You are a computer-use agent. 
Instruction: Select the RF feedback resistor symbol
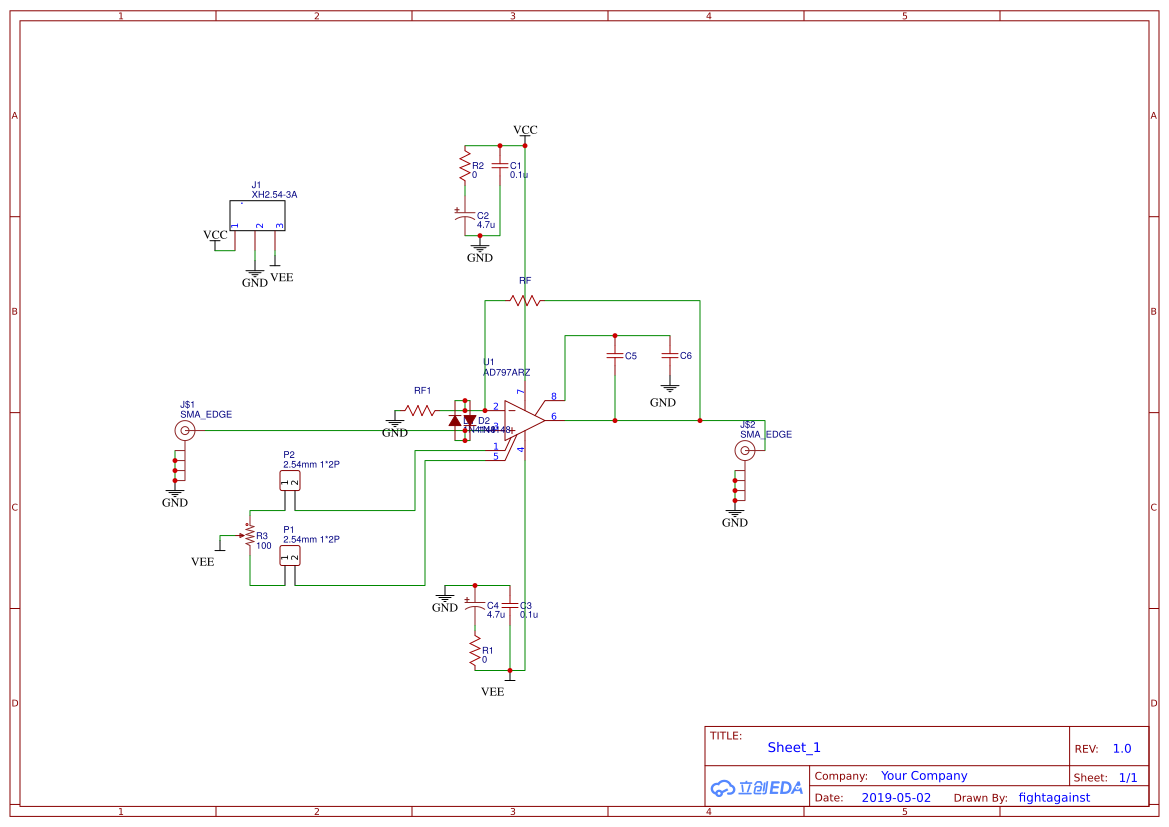tap(525, 301)
